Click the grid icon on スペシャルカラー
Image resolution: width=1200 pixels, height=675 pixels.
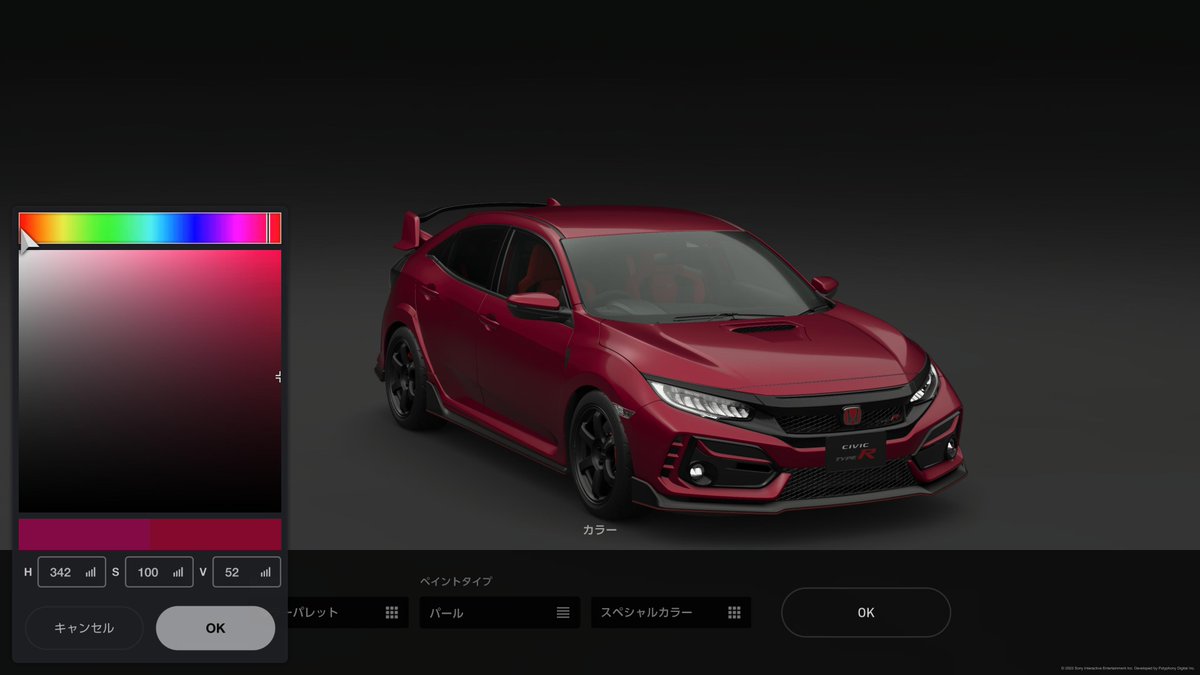(x=734, y=612)
